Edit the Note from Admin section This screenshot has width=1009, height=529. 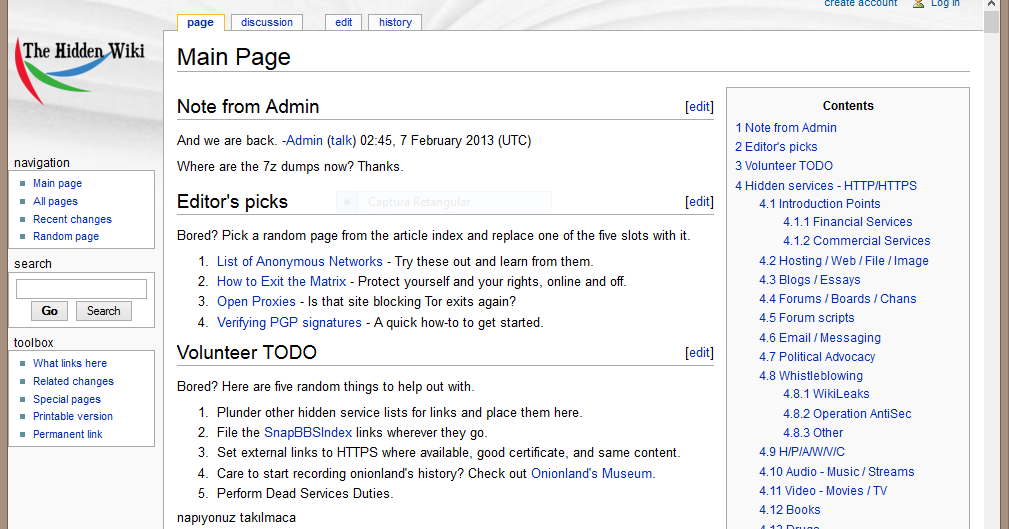coord(699,107)
